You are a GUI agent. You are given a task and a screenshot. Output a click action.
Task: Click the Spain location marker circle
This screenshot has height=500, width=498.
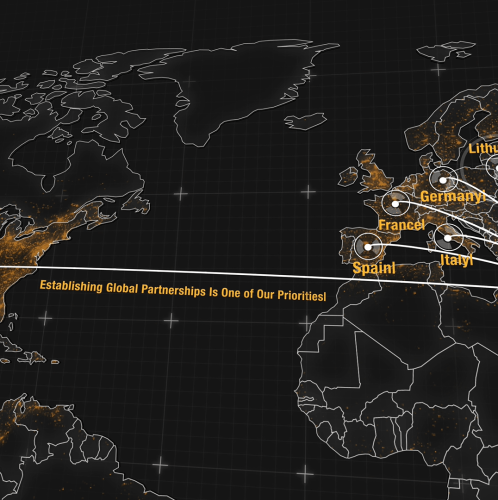pyautogui.click(x=368, y=247)
